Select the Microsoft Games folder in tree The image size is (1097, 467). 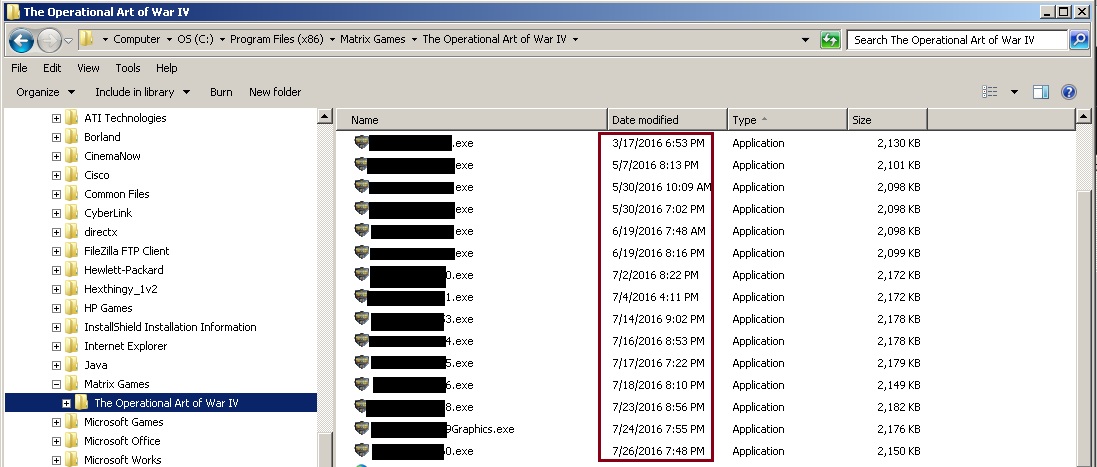(x=124, y=422)
